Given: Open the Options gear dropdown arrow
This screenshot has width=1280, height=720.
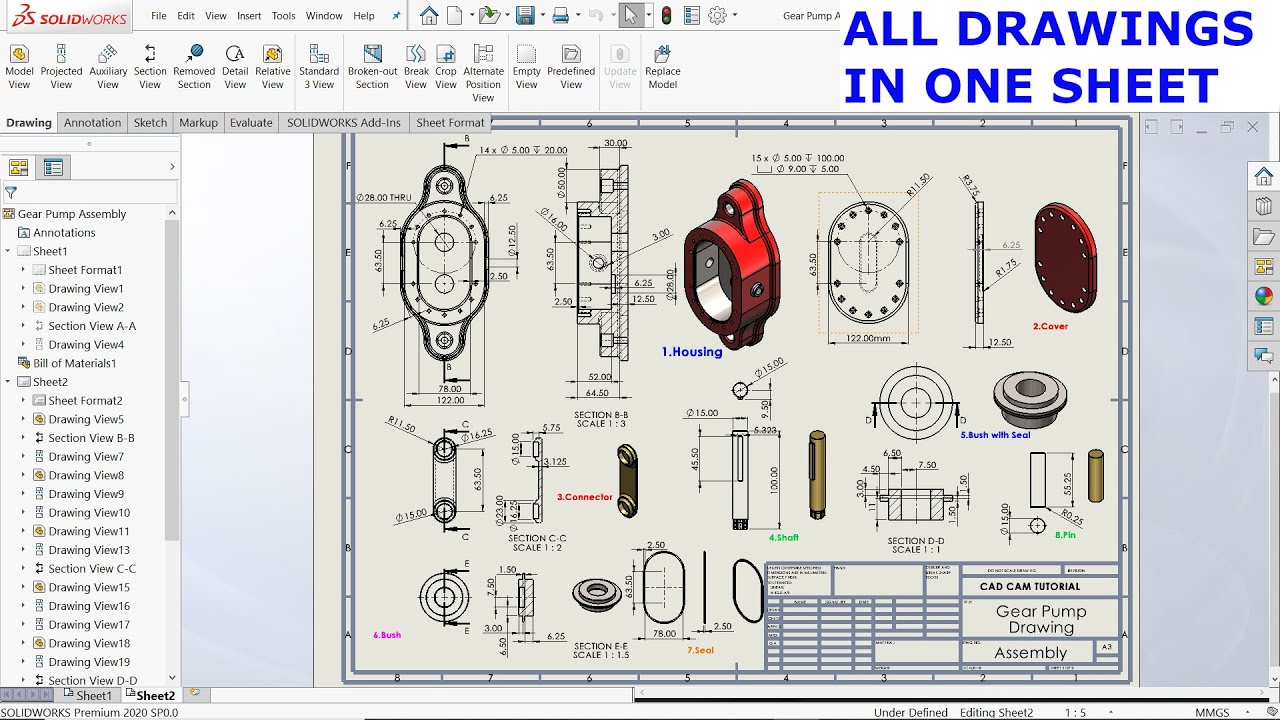Looking at the screenshot, I should tap(734, 16).
